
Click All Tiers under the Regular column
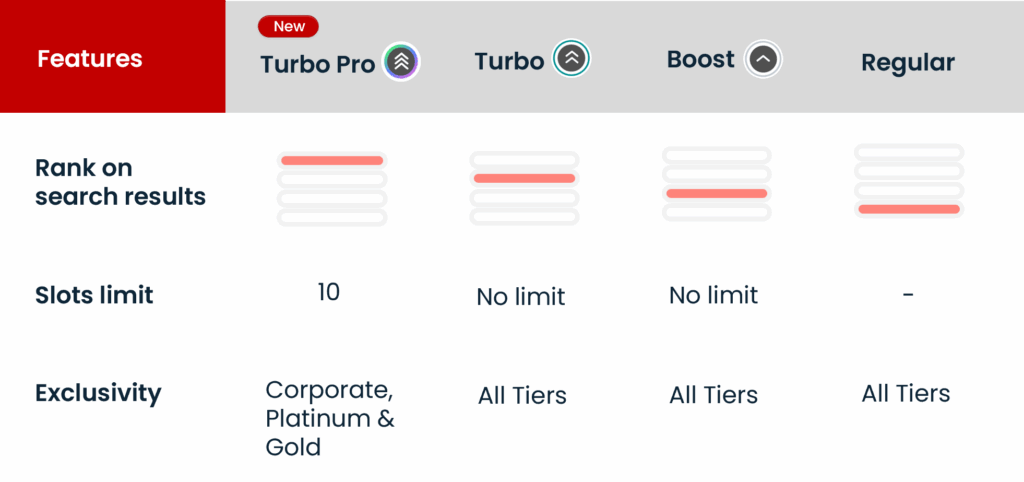tap(906, 393)
